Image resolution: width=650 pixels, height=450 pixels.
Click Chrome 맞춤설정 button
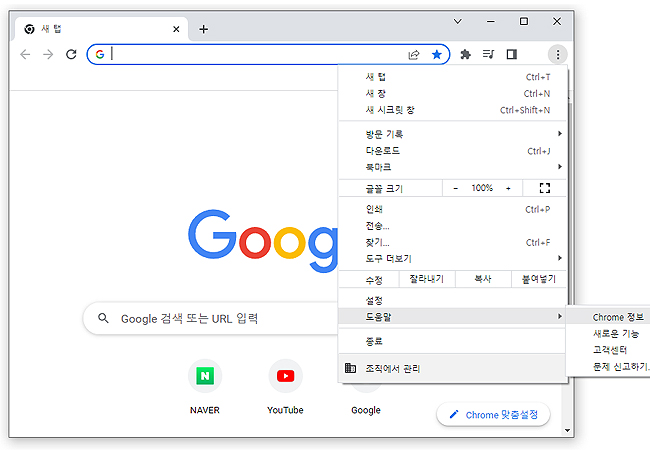[x=493, y=414]
